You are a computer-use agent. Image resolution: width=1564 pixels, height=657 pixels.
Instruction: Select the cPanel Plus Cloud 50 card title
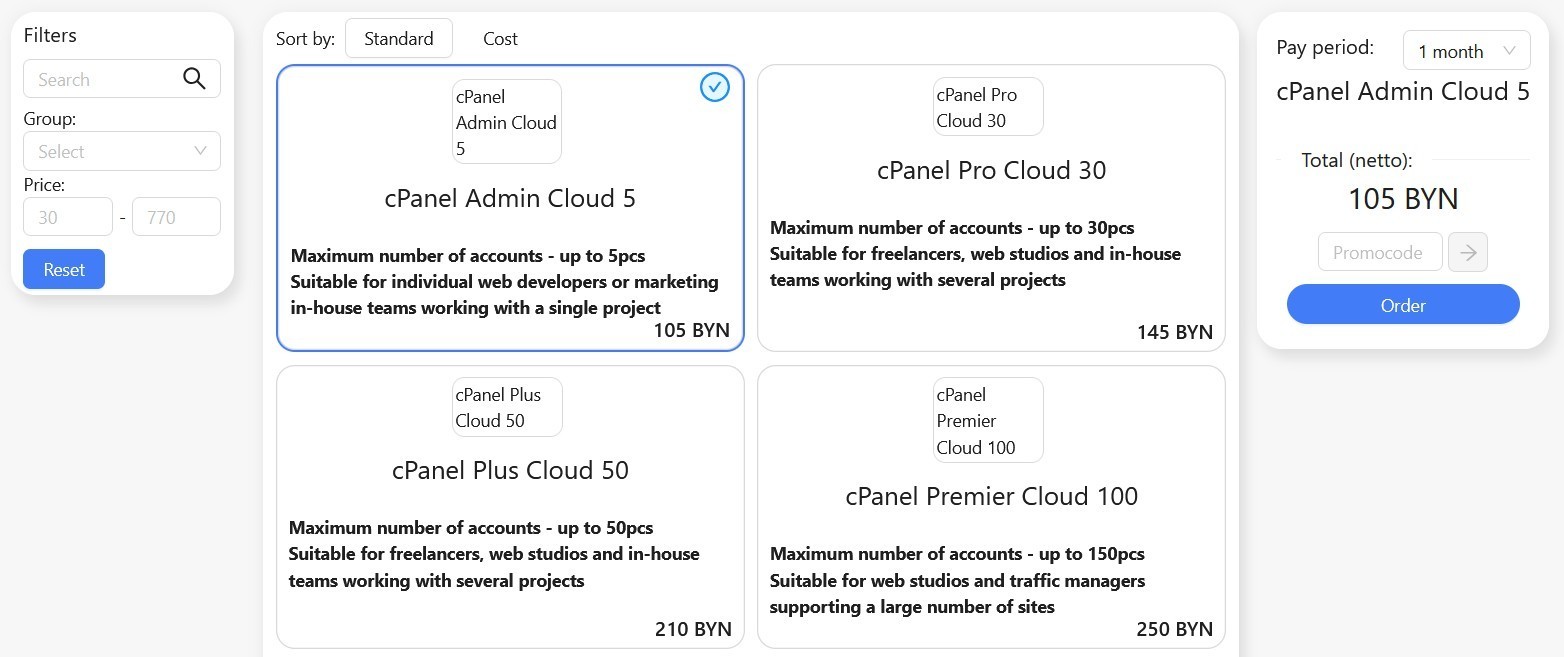click(510, 470)
